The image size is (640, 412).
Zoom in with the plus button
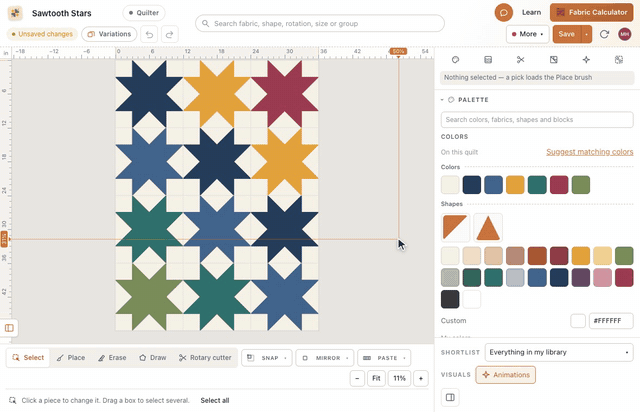pos(421,379)
